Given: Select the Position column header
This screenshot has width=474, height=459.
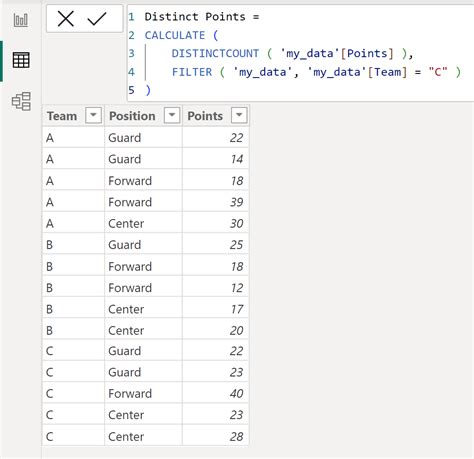Looking at the screenshot, I should (x=143, y=116).
